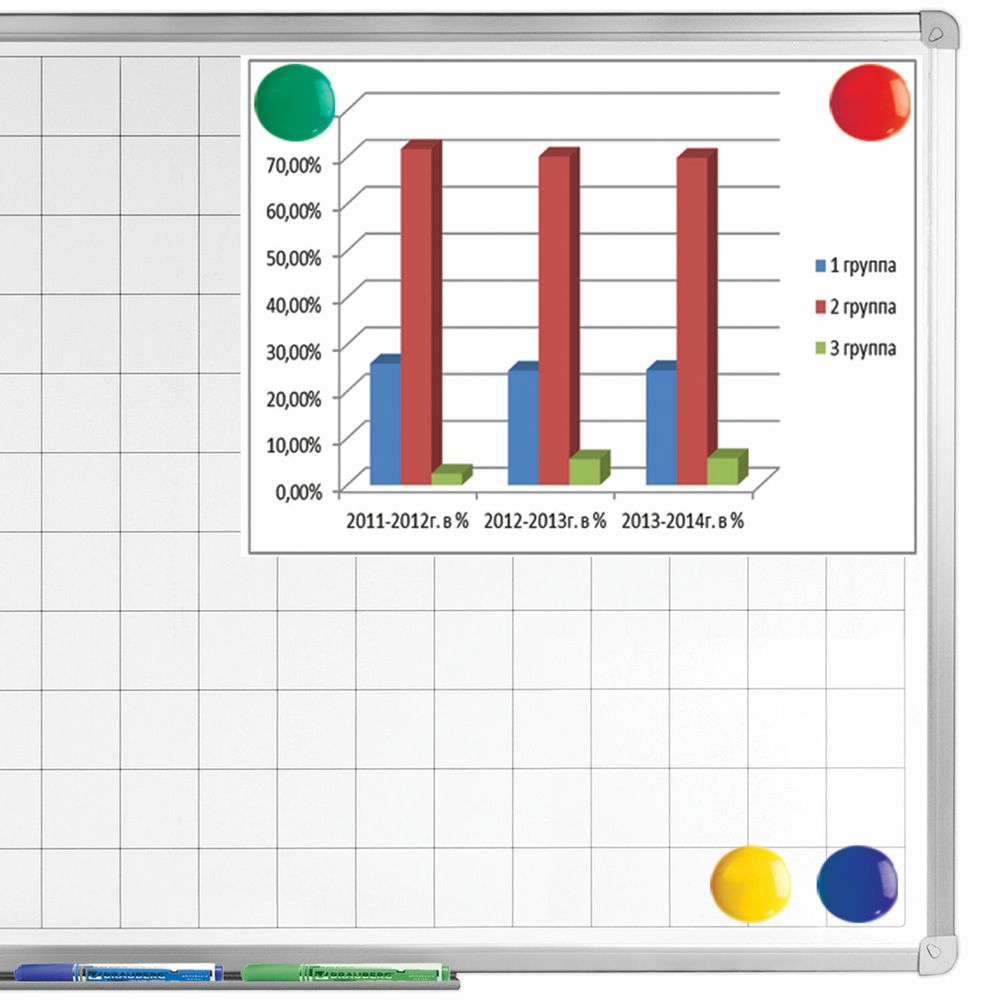The image size is (1000, 1000).
Task: Click the green bar for 2013-2014
Action: (722, 471)
